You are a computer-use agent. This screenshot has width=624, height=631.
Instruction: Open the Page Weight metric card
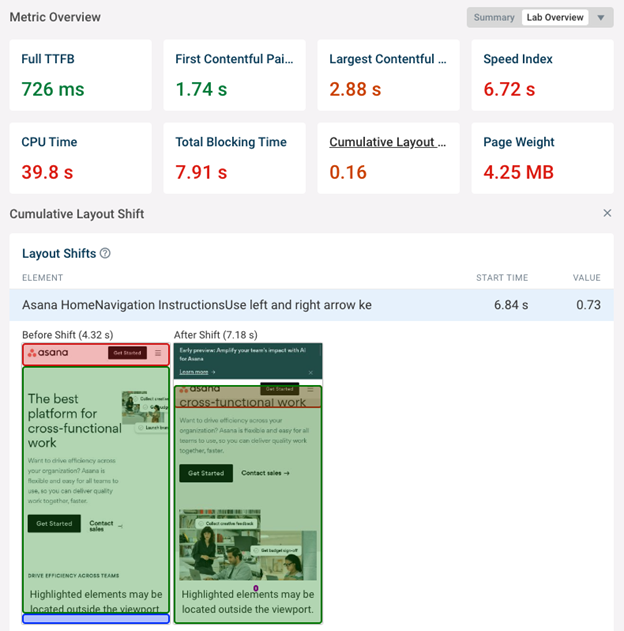point(542,158)
